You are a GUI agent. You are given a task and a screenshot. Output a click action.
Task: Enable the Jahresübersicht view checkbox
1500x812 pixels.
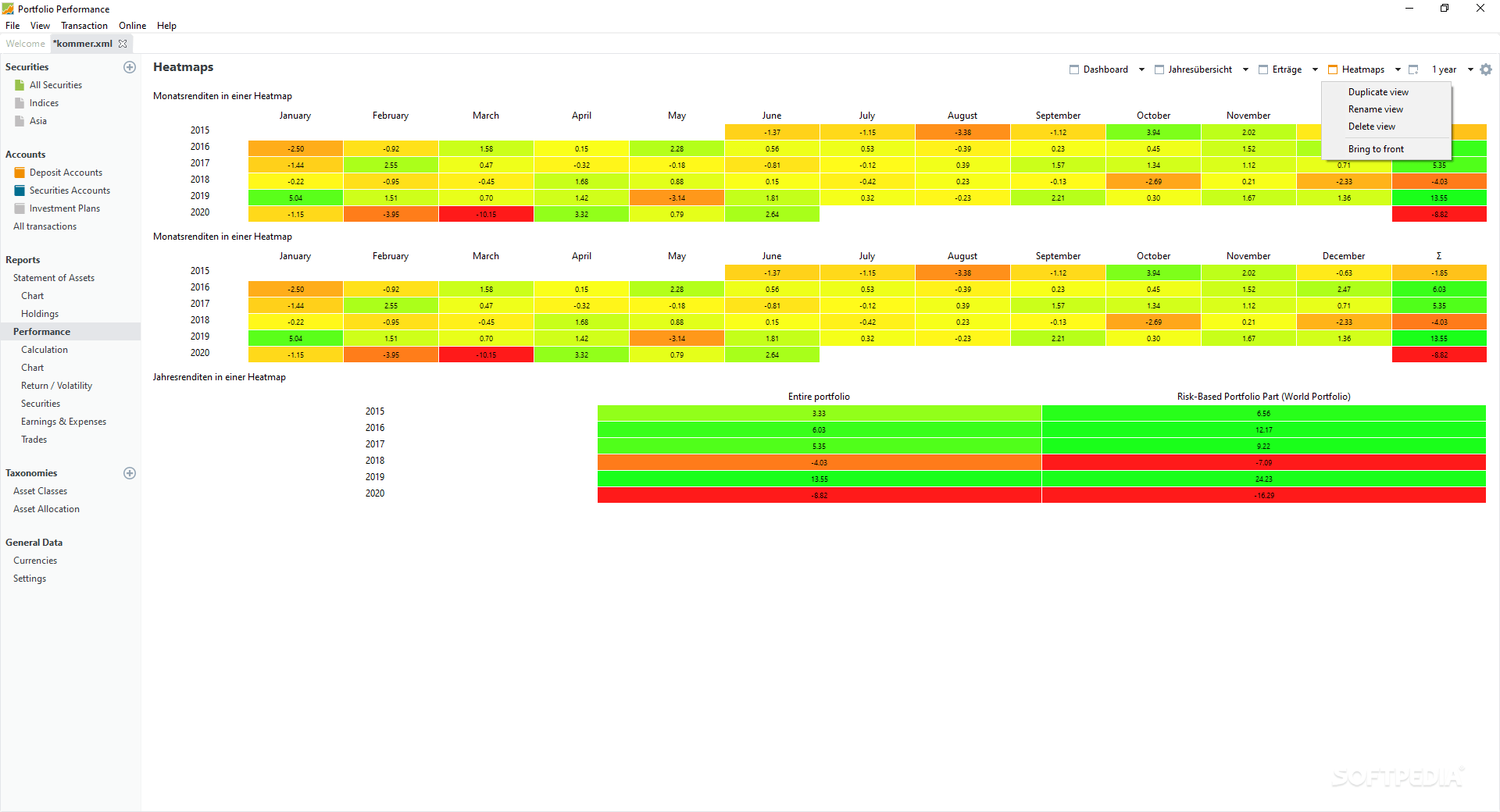1159,69
